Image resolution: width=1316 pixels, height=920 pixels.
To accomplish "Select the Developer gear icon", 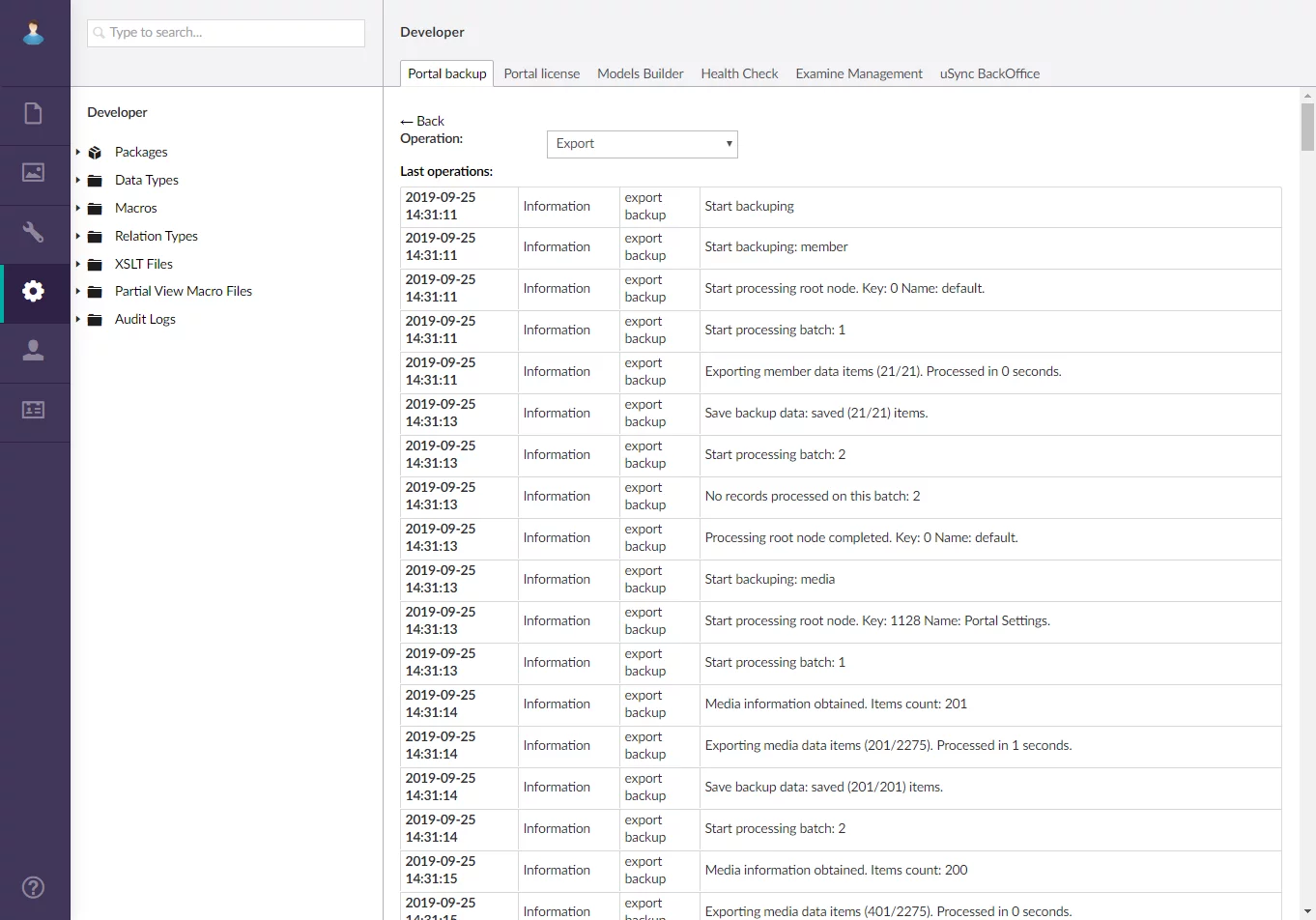I will click(34, 291).
